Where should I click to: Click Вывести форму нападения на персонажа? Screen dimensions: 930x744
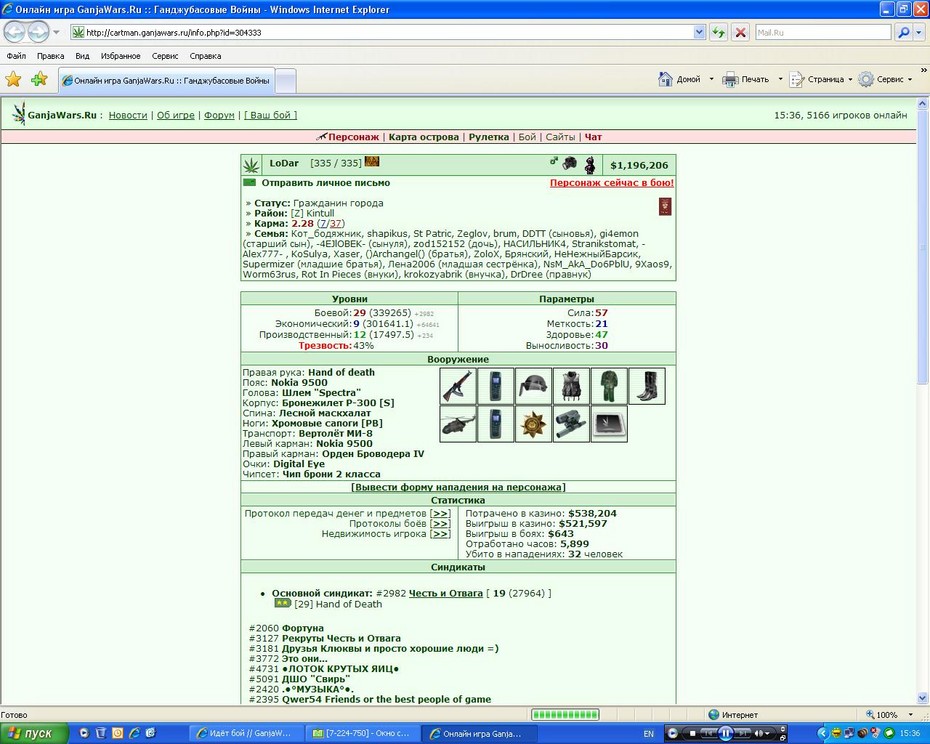tap(458, 487)
